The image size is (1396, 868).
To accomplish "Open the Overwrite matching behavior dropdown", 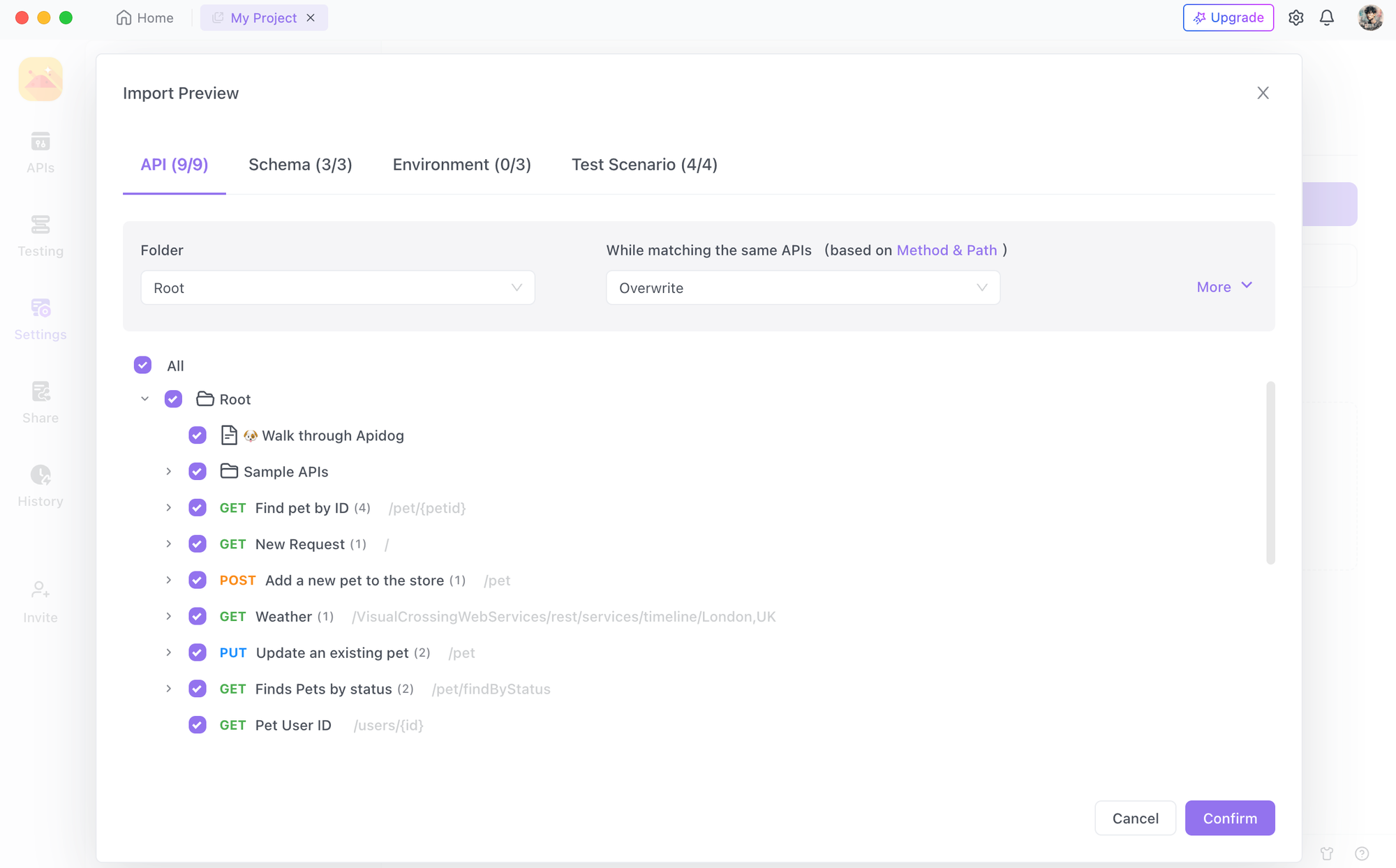I will (x=803, y=287).
